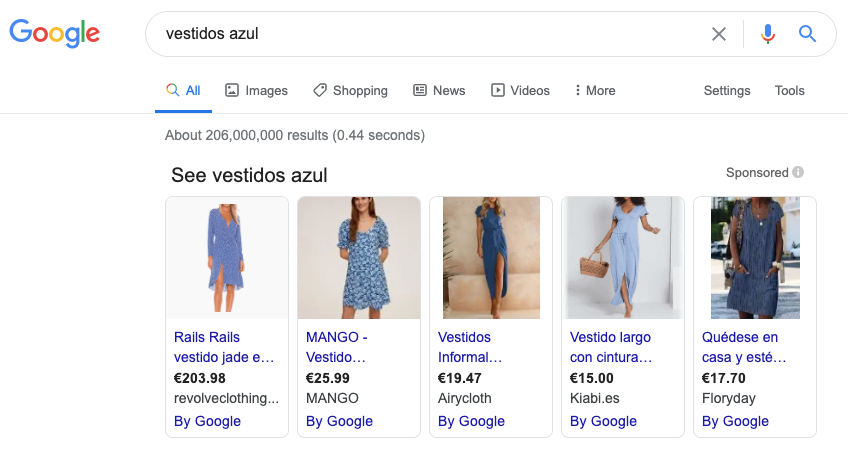Clear the search box with X icon
The image size is (848, 457).
719,34
